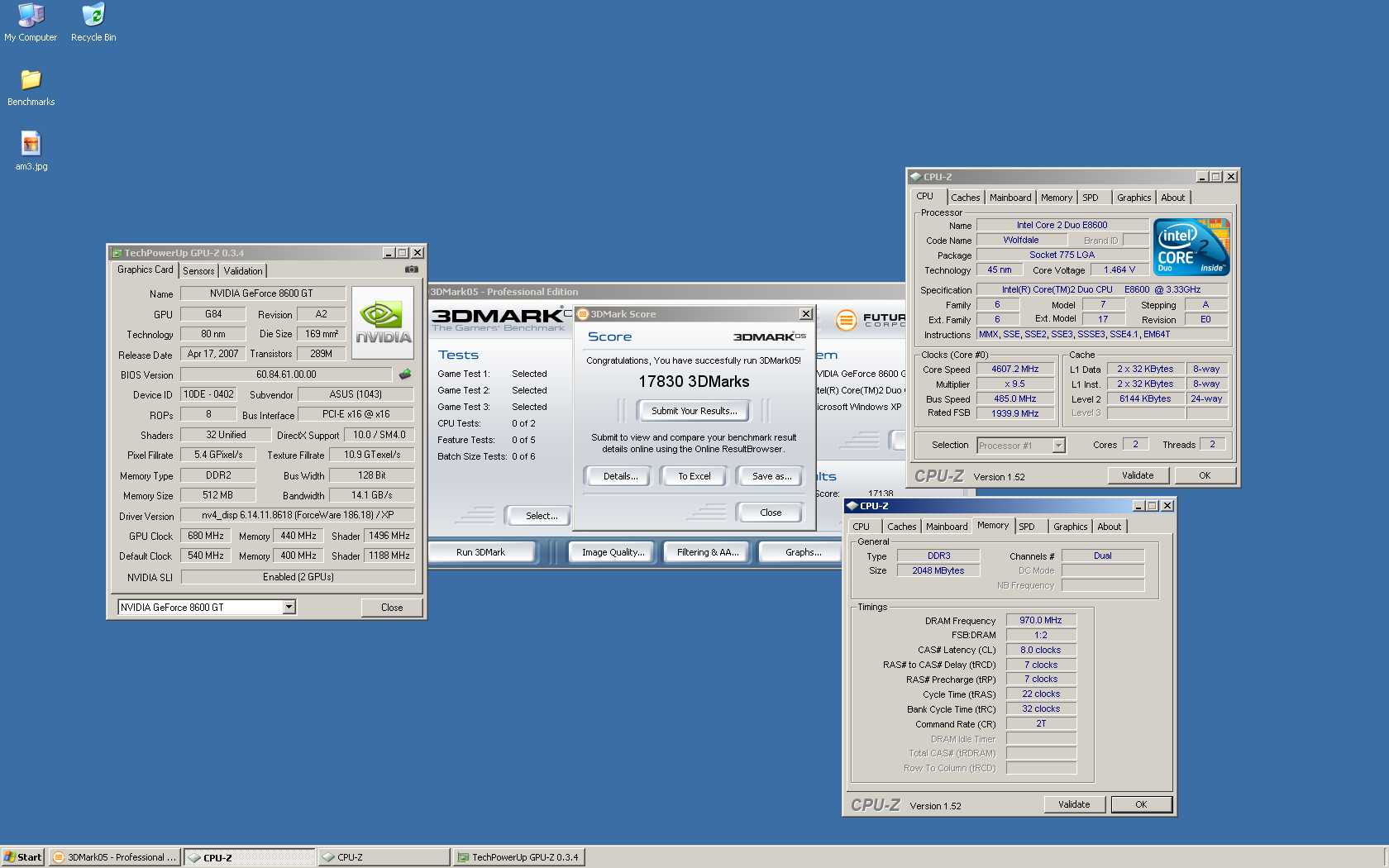Click the Rated FSB 1939.9 MHz value

tap(1015, 413)
